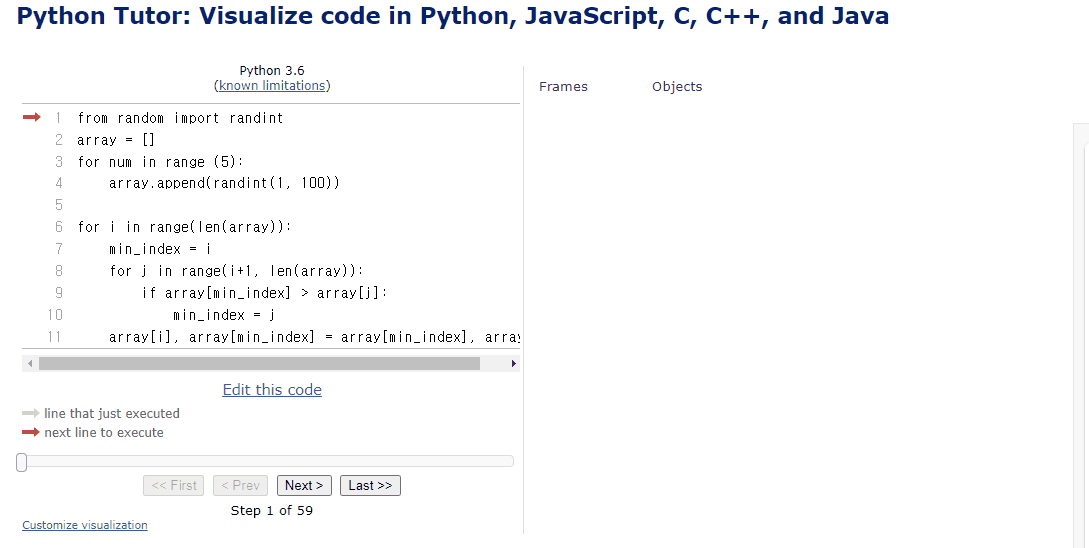
Task: Click the Python Tutor page title
Action: (453, 15)
